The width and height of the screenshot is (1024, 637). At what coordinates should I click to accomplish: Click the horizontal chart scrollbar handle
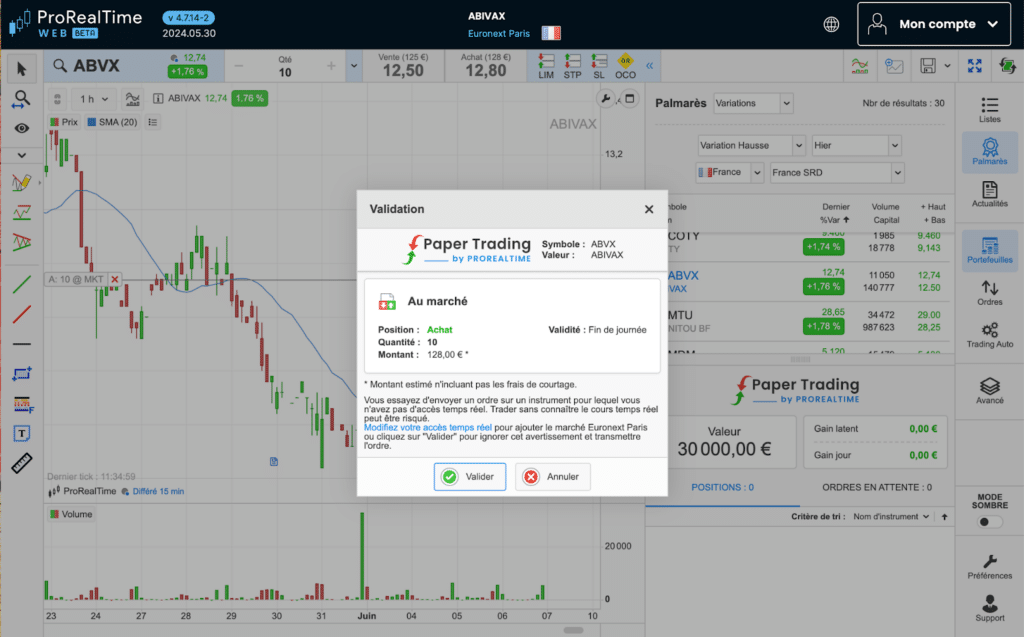click(573, 630)
